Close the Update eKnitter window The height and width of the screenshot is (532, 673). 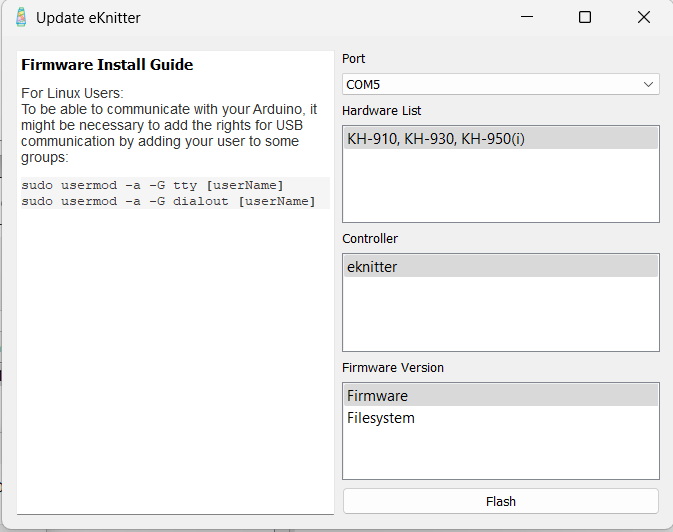coord(643,17)
